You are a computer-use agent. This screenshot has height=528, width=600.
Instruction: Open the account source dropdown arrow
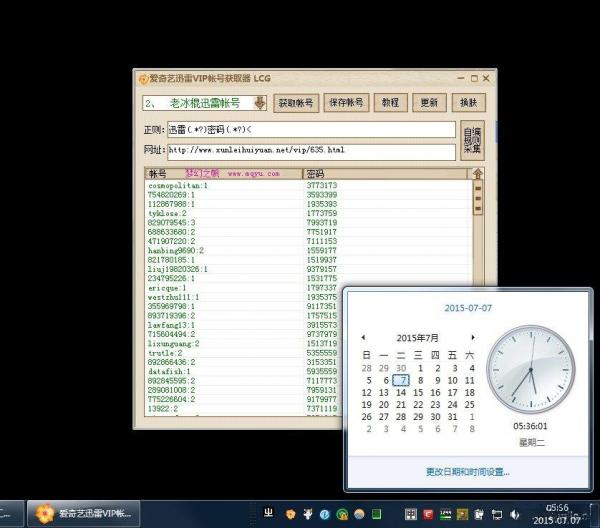coord(260,103)
